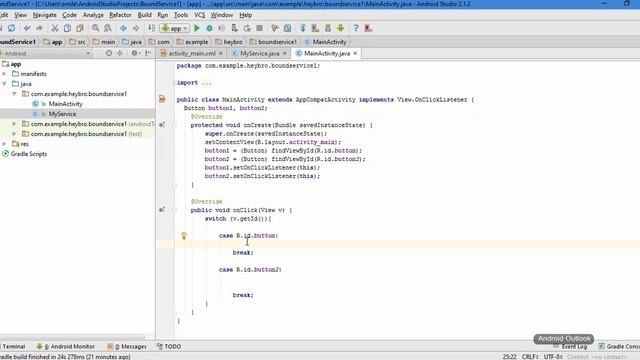Open Android Device Monitor green robot icon
The height and width of the screenshot is (360, 640).
tap(340, 28)
